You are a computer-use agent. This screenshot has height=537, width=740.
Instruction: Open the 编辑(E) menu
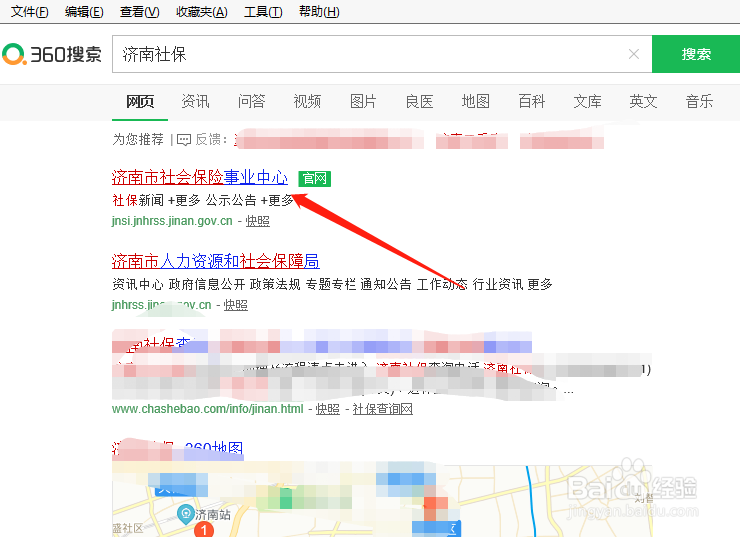pos(84,11)
